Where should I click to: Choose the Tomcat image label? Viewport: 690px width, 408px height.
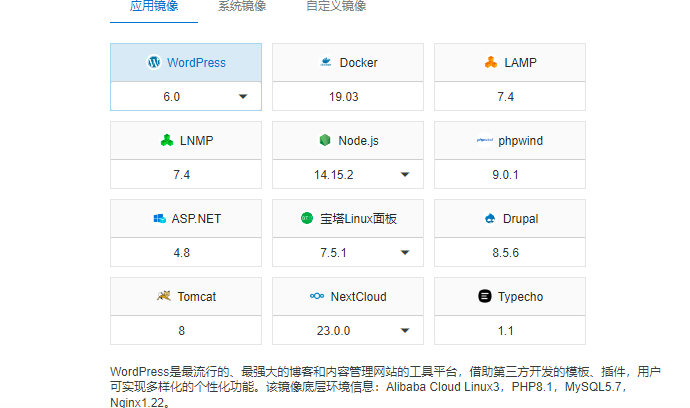(x=197, y=297)
